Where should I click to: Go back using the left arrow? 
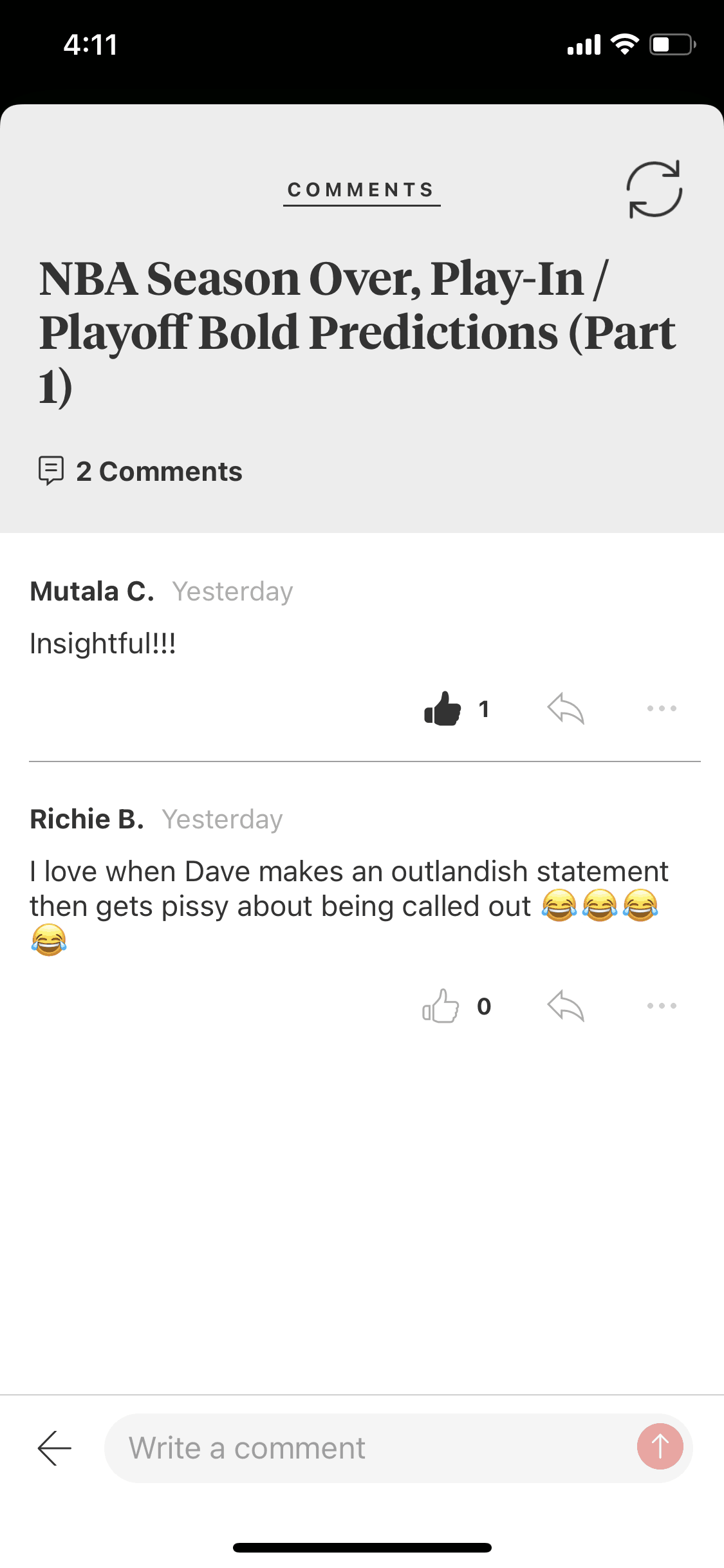[x=55, y=1448]
